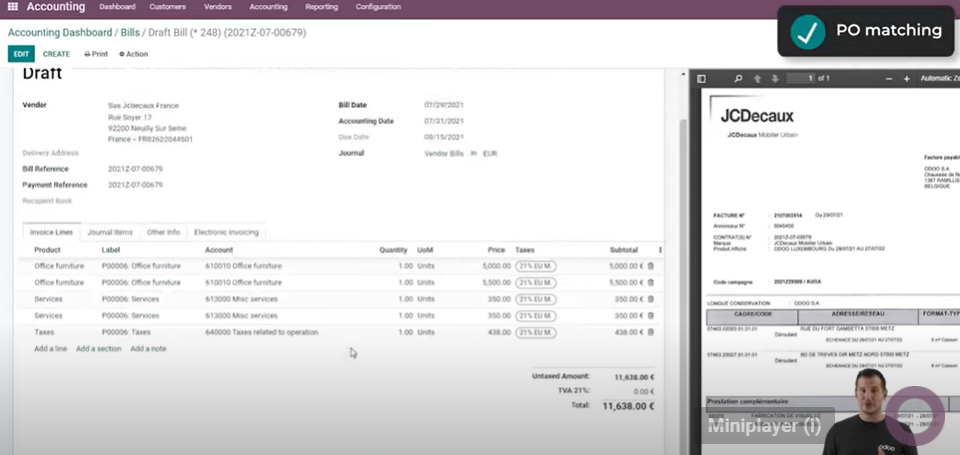Screen dimensions: 960x455
Task: Click the Vendor Bills journal value
Action: coord(444,153)
